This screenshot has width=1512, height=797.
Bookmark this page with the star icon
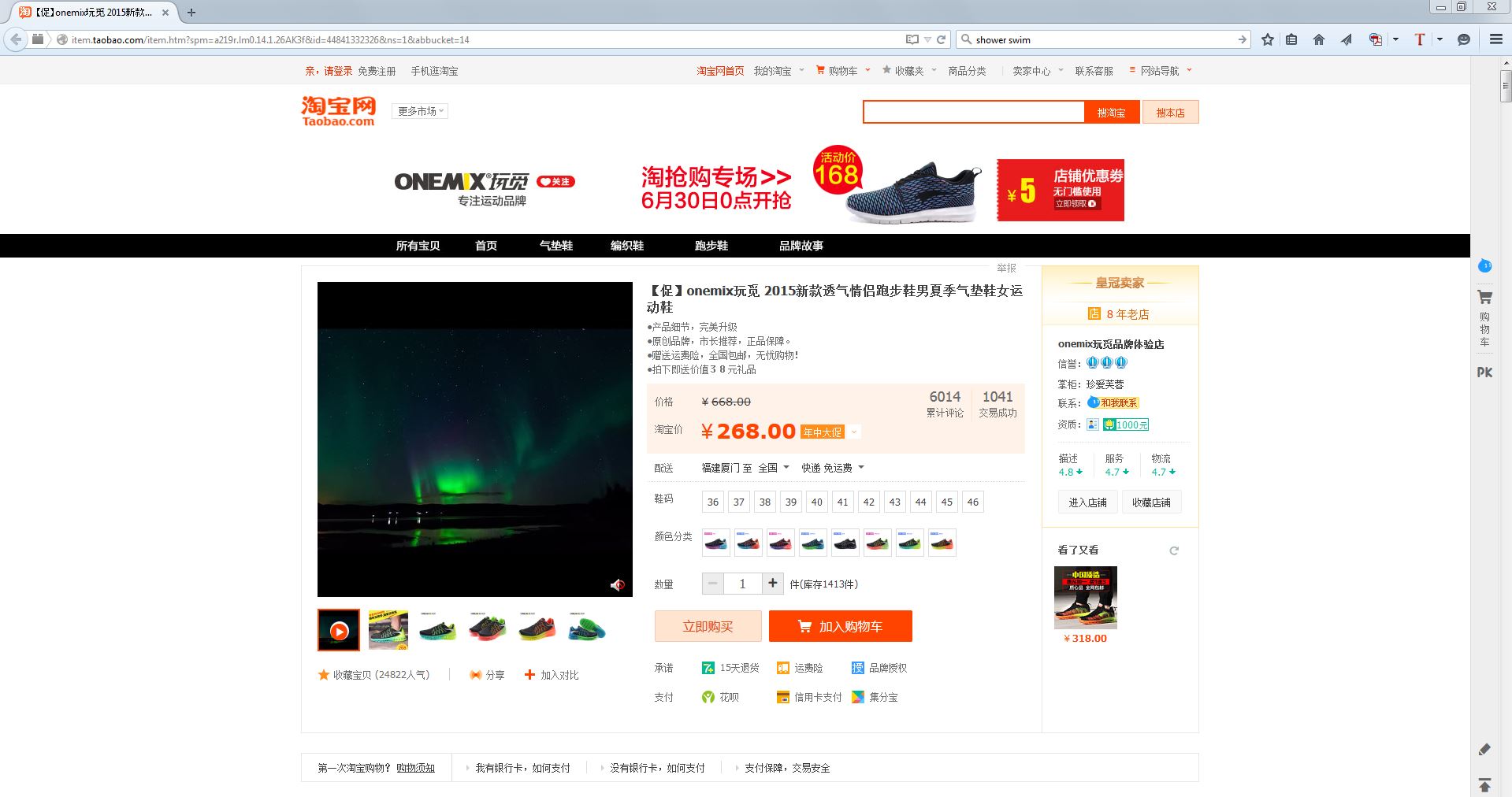(x=1268, y=39)
